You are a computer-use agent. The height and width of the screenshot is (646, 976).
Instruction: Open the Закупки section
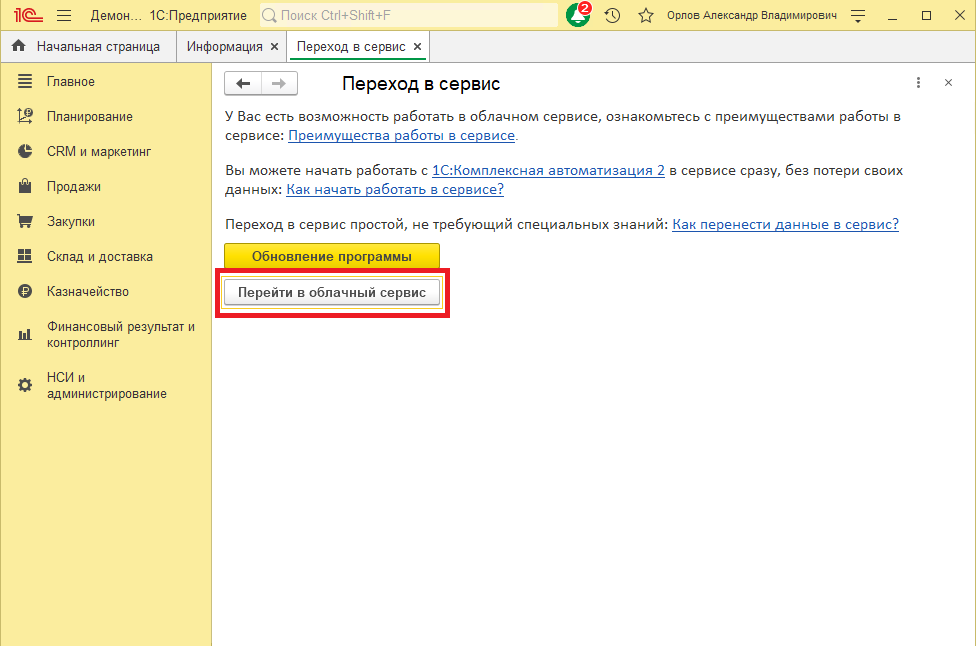tap(71, 222)
